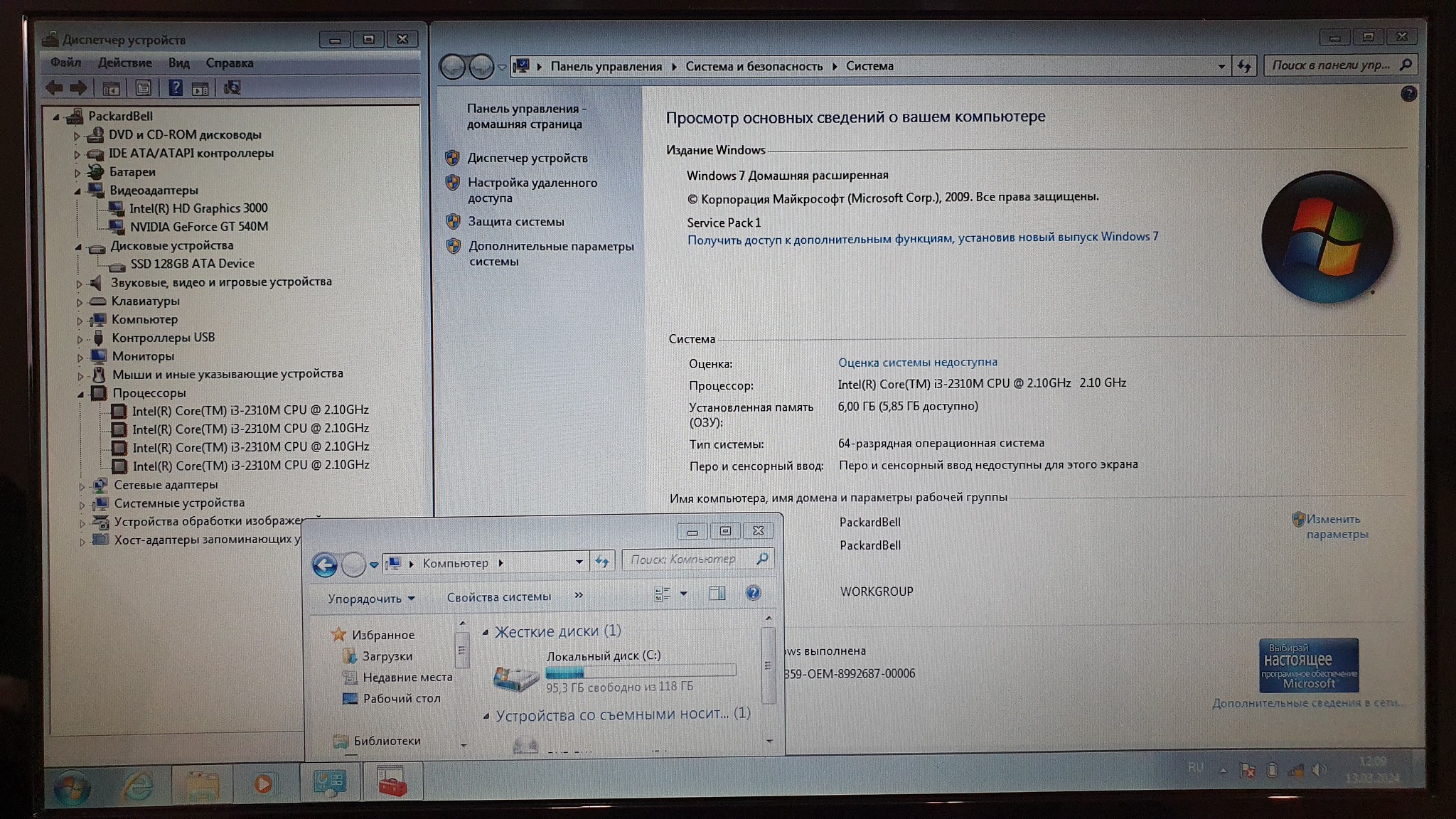Expand the Сетевые адаптеры node
Screen dimensions: 1456x819
(x=82, y=486)
